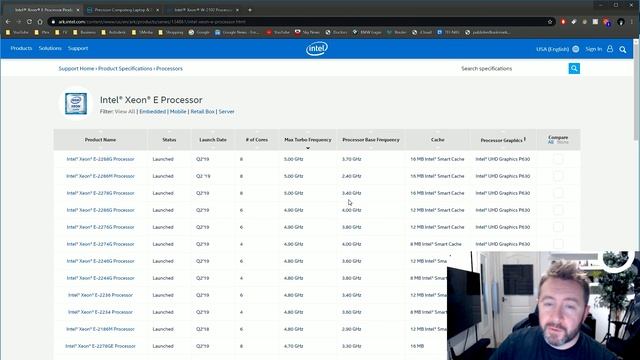Click the browser forward arrow
Viewport: 640px width, 360px height.
18,22
